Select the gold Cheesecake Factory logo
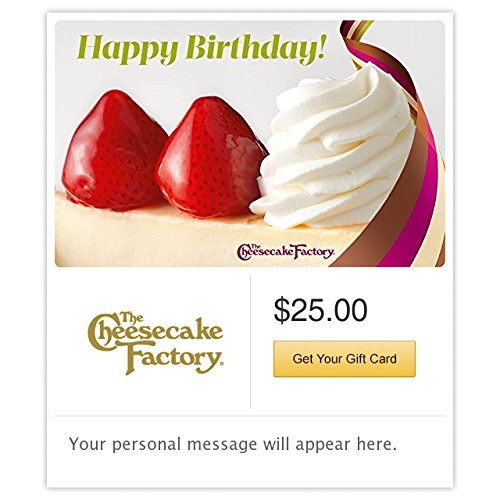Viewport: 500px width, 500px height. click(155, 343)
